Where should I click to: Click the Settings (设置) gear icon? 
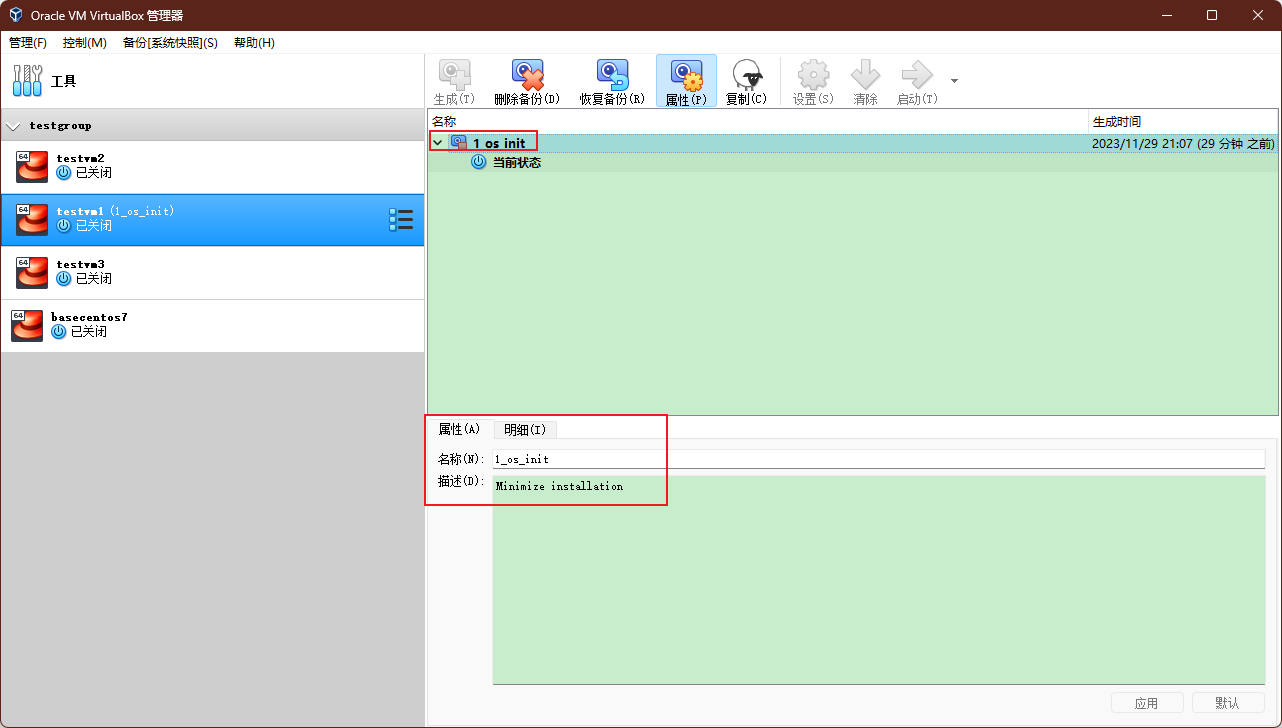[813, 74]
